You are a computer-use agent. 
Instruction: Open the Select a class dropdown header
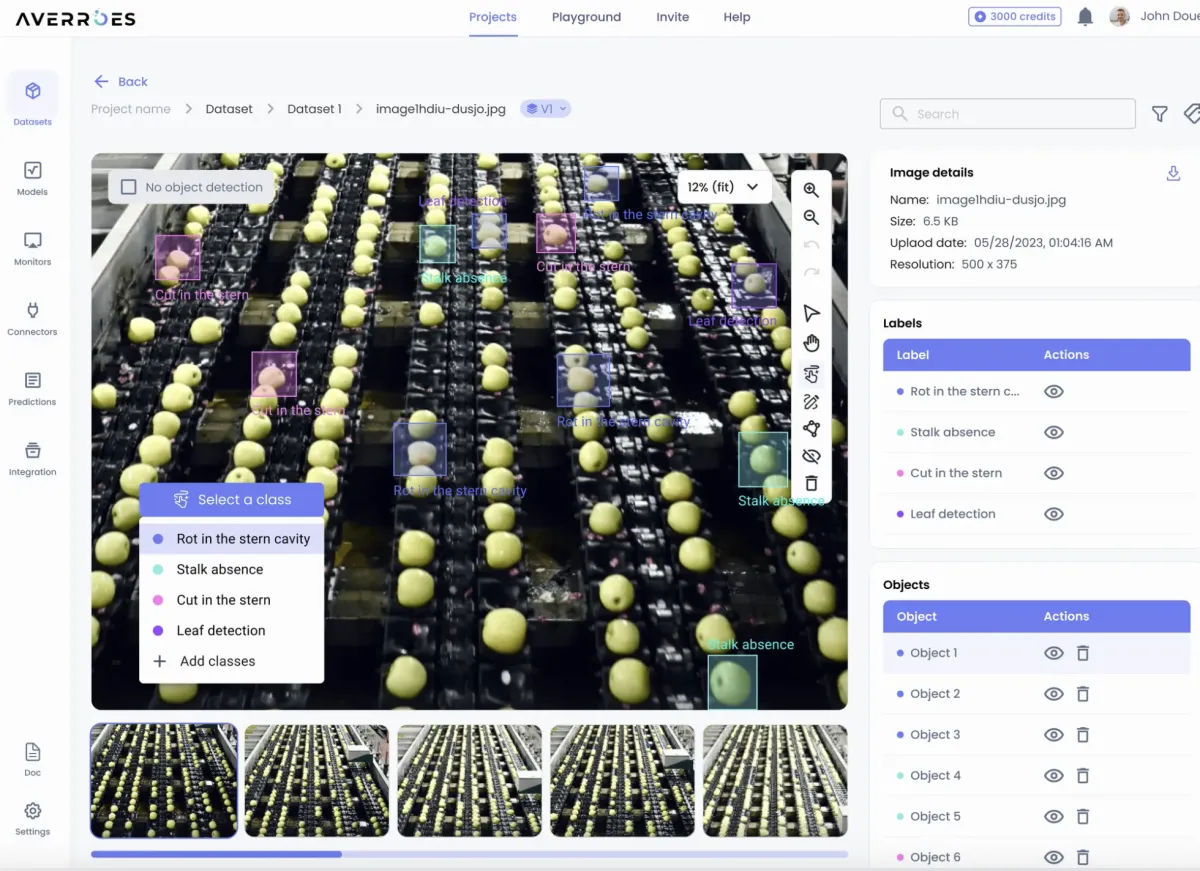[x=232, y=500]
